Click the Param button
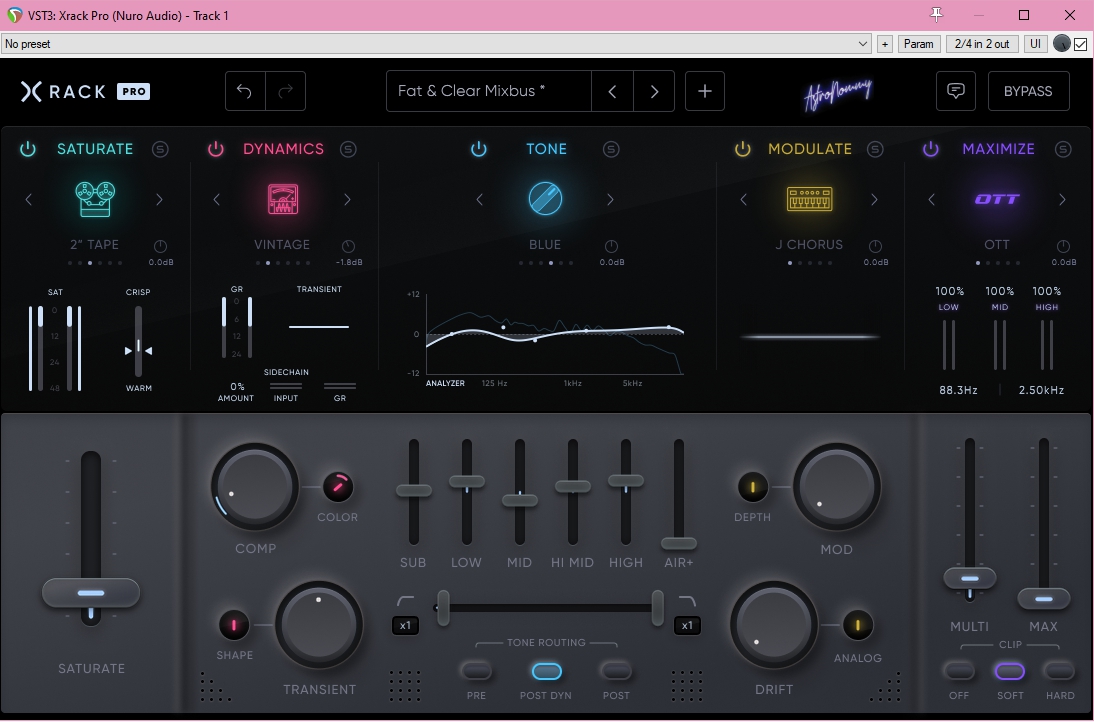 point(918,44)
